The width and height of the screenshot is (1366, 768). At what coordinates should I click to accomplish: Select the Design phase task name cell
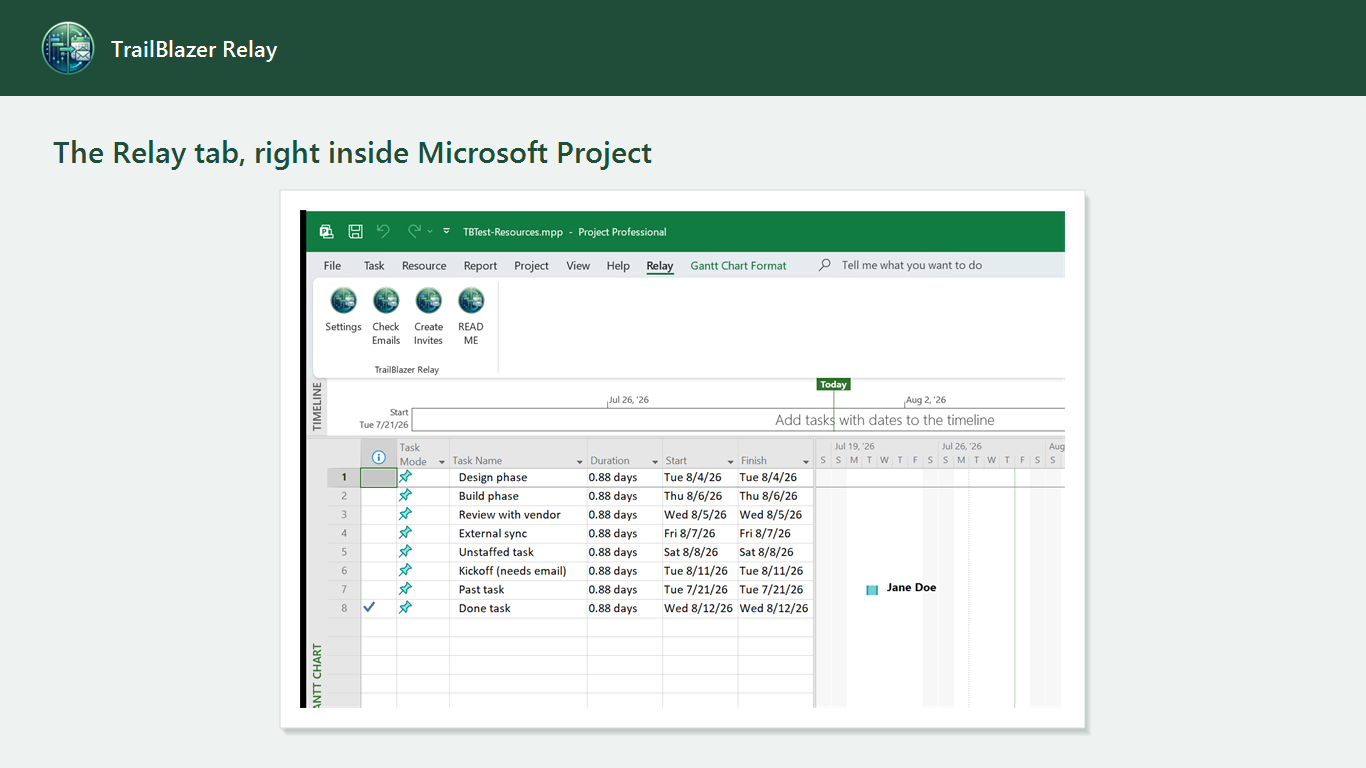point(518,477)
